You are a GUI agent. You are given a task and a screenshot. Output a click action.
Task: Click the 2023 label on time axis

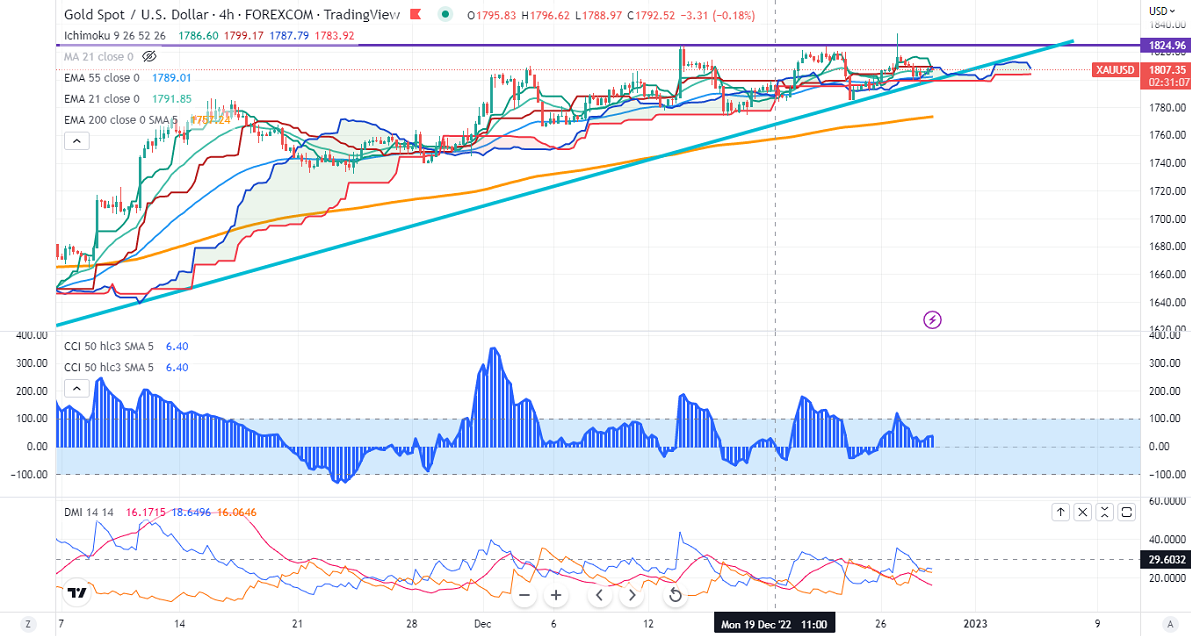975,625
